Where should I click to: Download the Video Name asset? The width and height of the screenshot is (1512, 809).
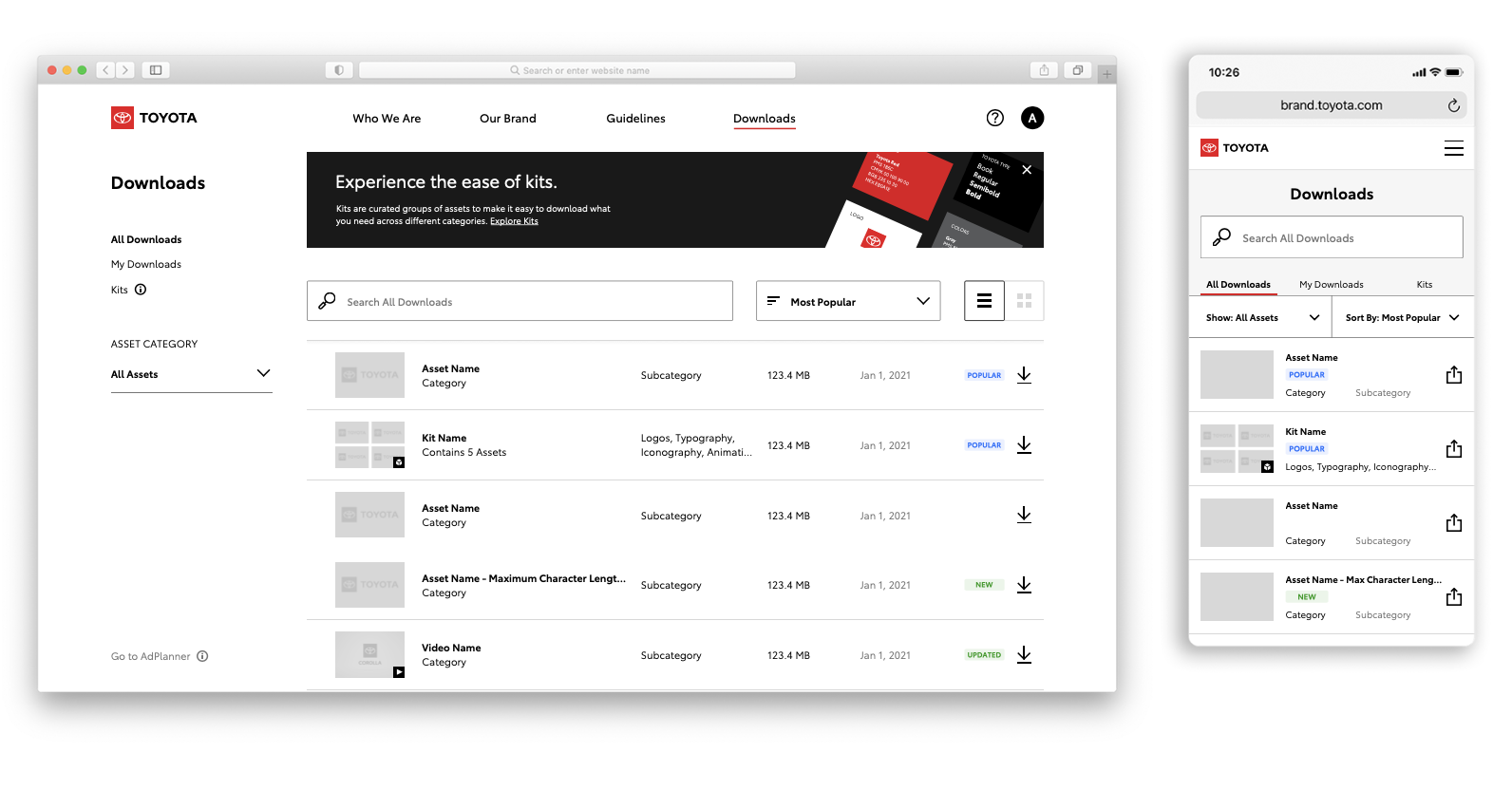(1024, 654)
